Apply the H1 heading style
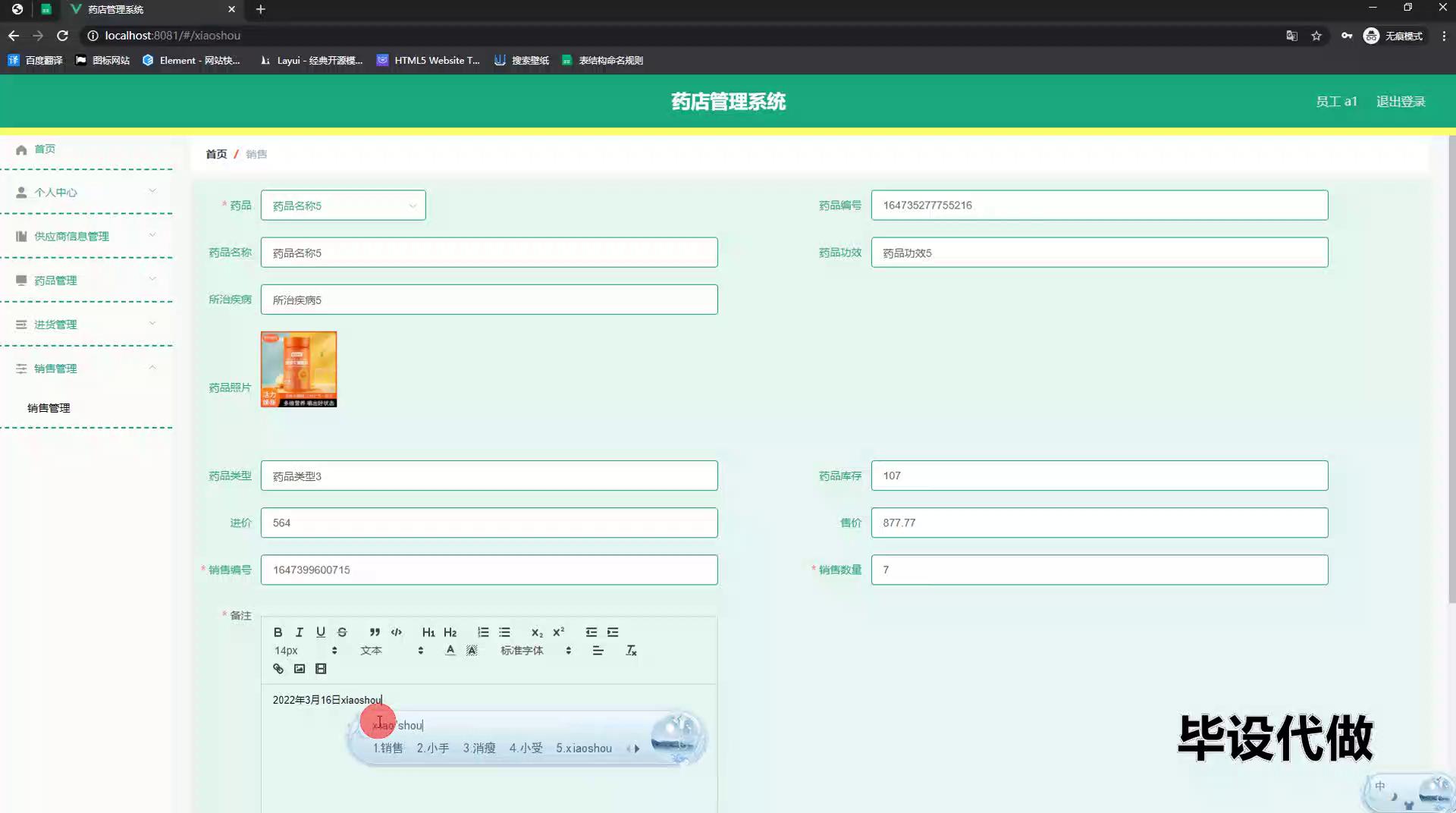Viewport: 1456px width, 813px height. coord(428,632)
